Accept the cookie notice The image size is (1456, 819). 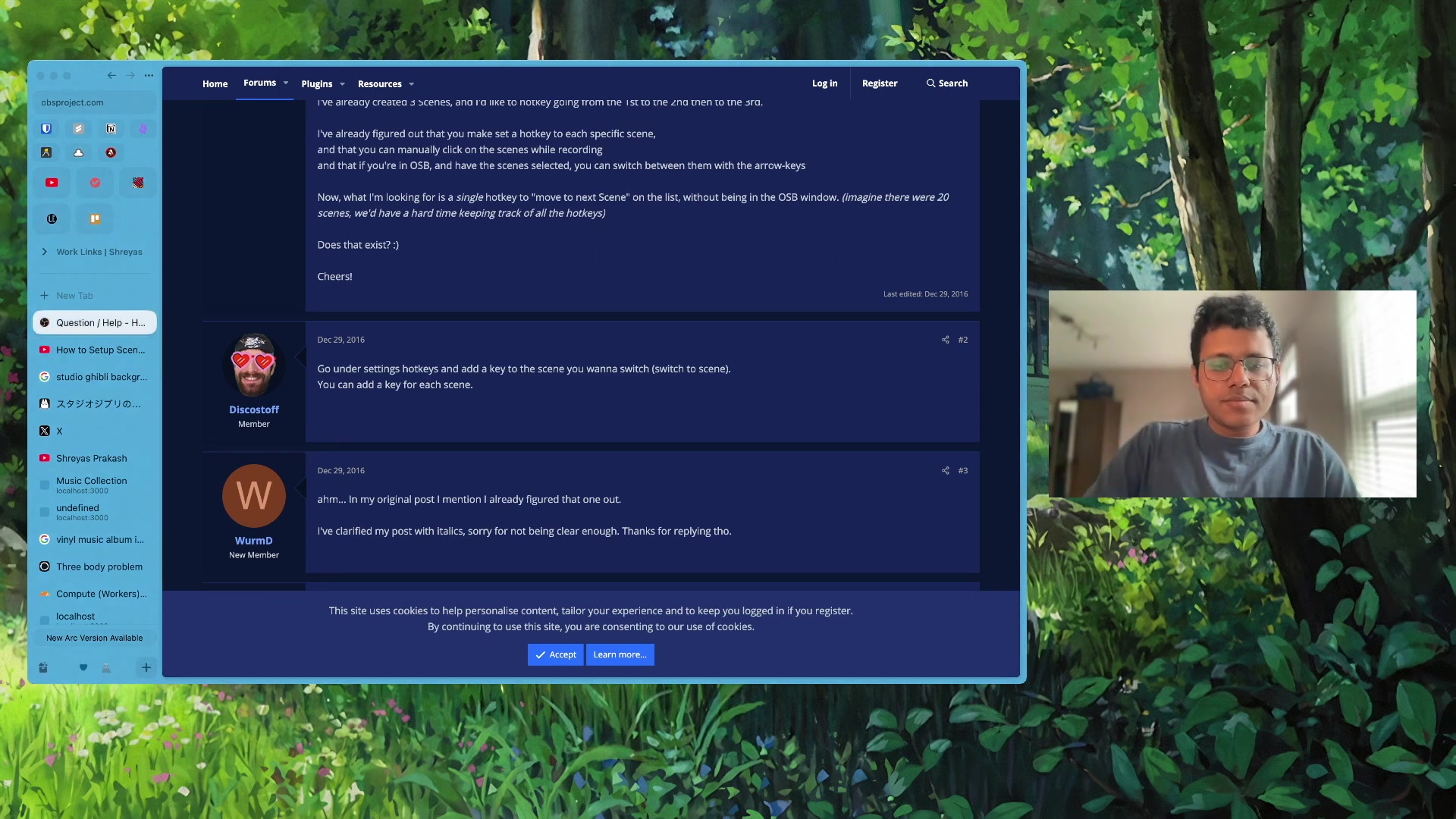point(555,654)
